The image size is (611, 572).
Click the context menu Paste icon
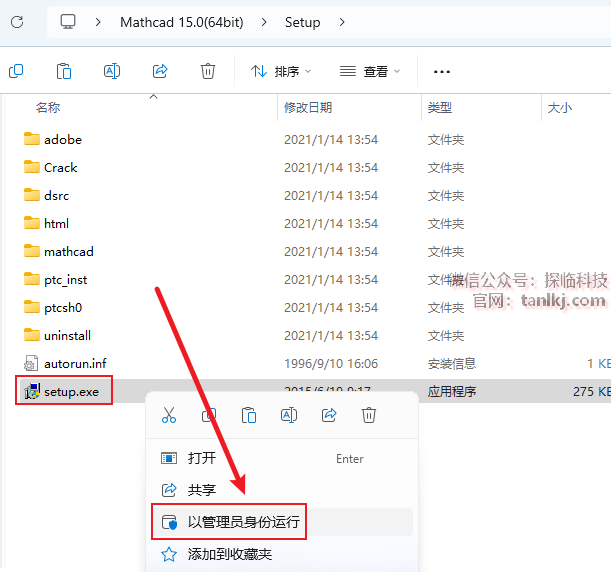(x=249, y=415)
